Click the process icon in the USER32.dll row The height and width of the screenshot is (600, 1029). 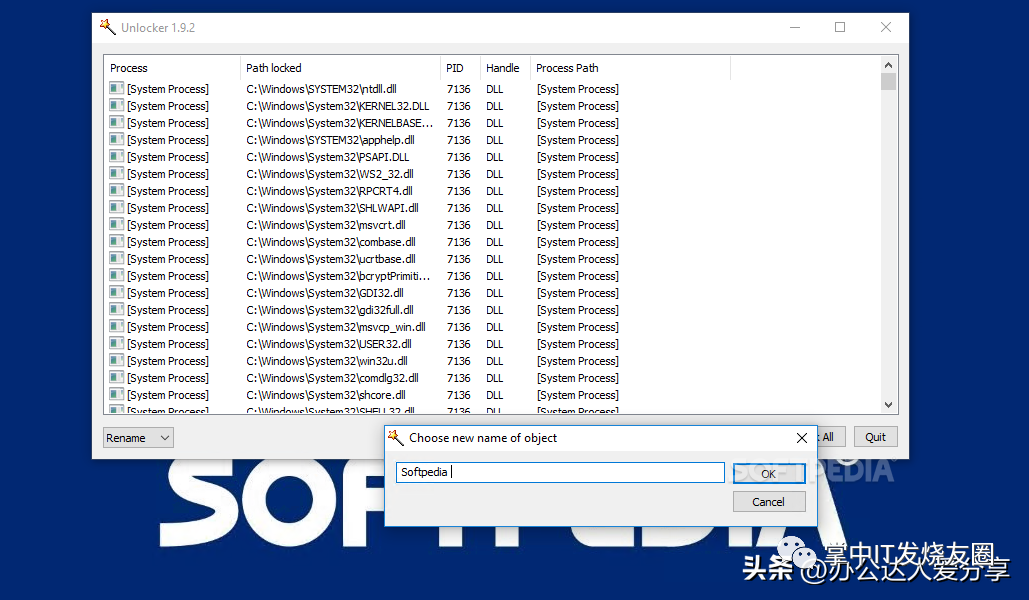[117, 343]
